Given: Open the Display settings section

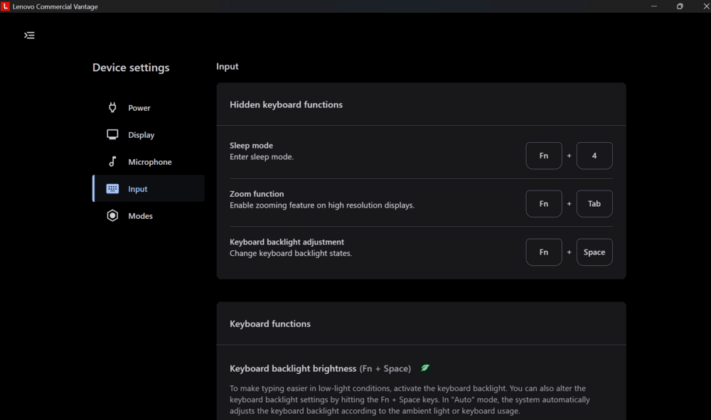Looking at the screenshot, I should [149, 135].
